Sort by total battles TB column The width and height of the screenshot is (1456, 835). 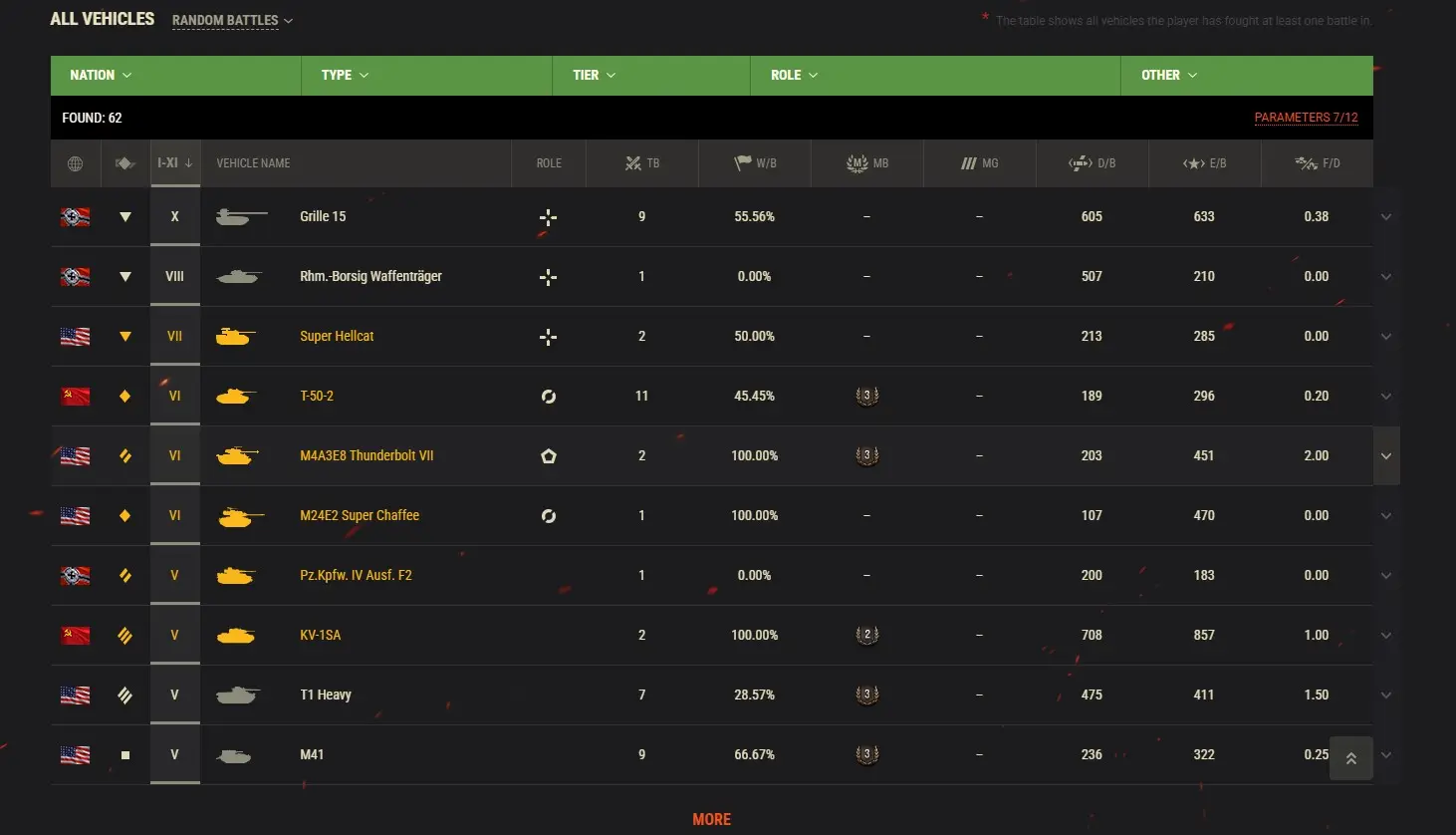(x=641, y=163)
